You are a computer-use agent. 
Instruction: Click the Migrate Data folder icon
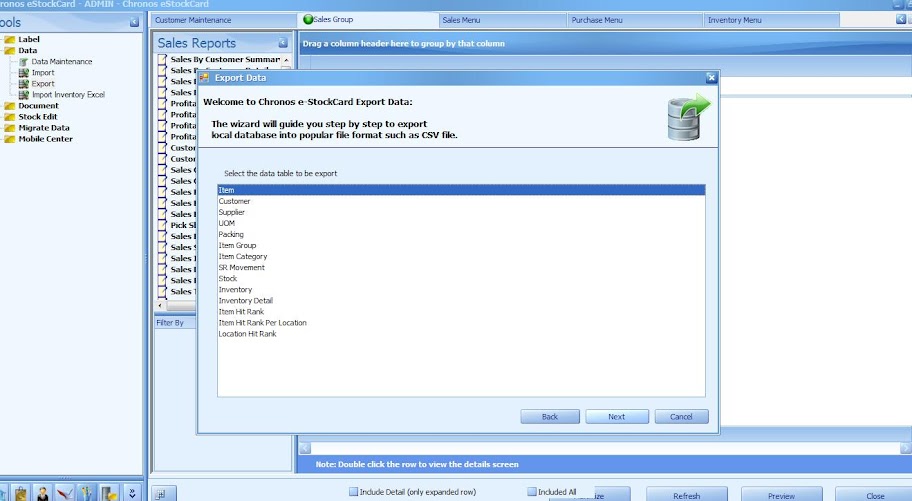pos(10,128)
